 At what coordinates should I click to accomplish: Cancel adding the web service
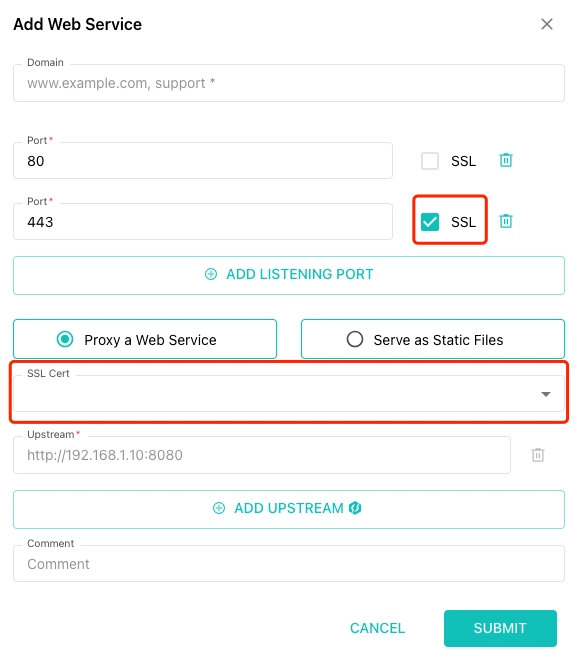tap(377, 628)
